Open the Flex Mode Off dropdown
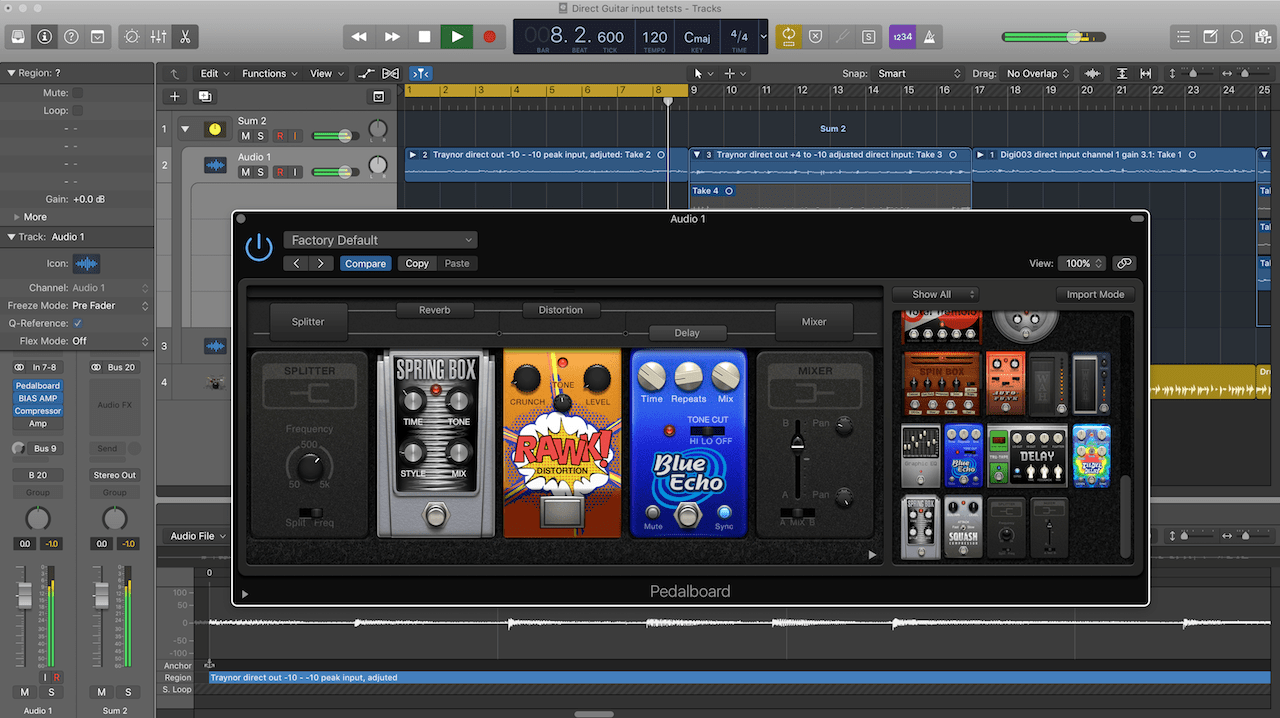 point(110,341)
